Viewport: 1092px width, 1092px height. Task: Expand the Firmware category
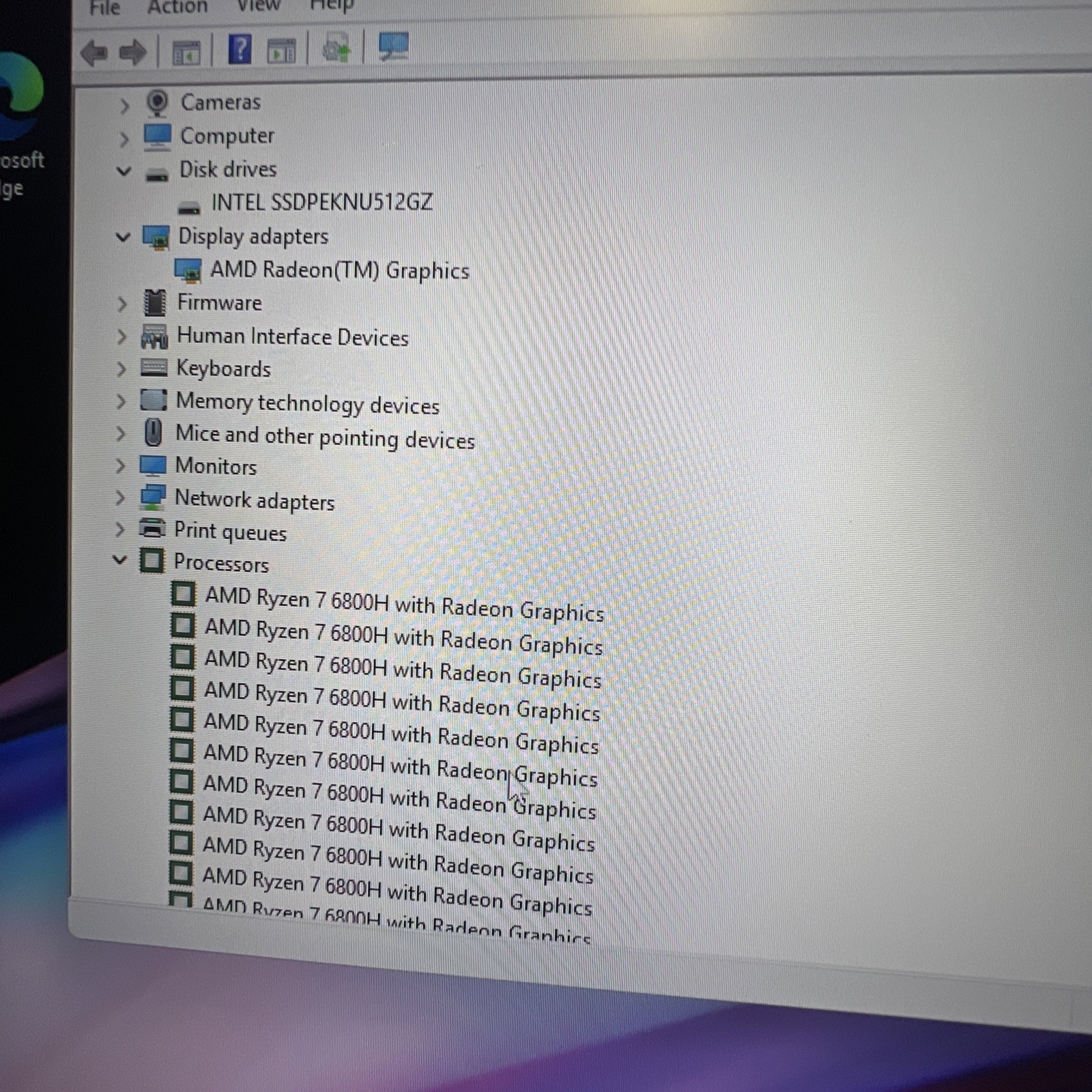tap(122, 304)
